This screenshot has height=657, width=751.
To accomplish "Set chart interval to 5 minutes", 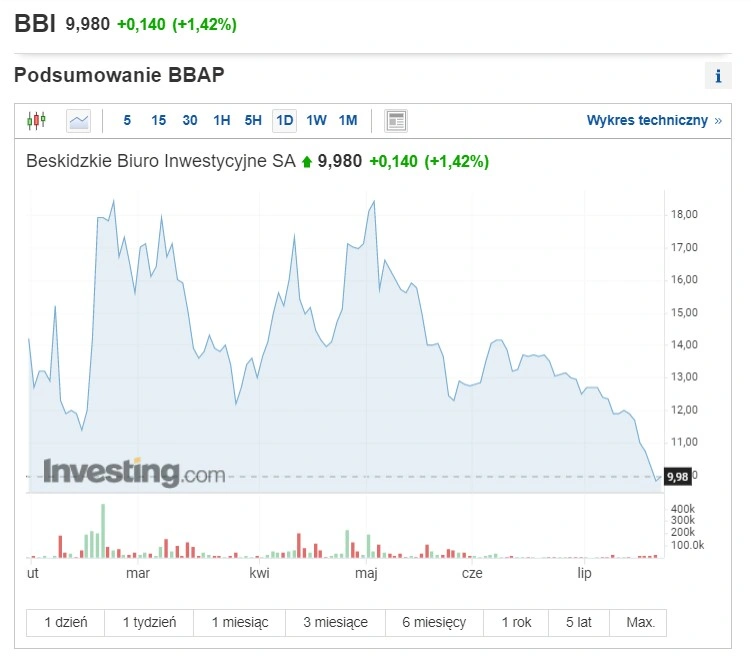I will click(x=127, y=120).
